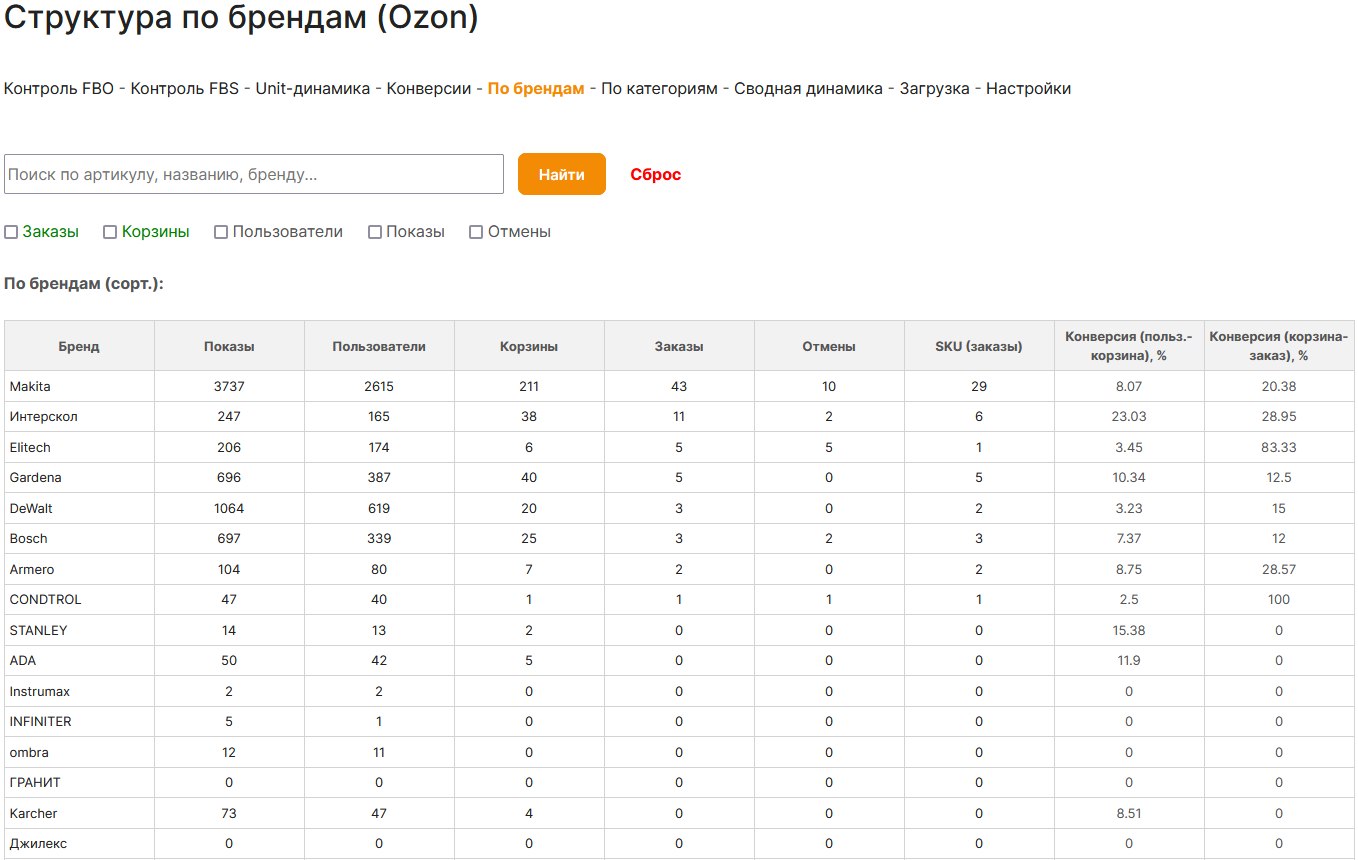Image resolution: width=1358 pixels, height=860 pixels.
Task: Click DeWalt impressions value 1064
Action: pyautogui.click(x=229, y=508)
